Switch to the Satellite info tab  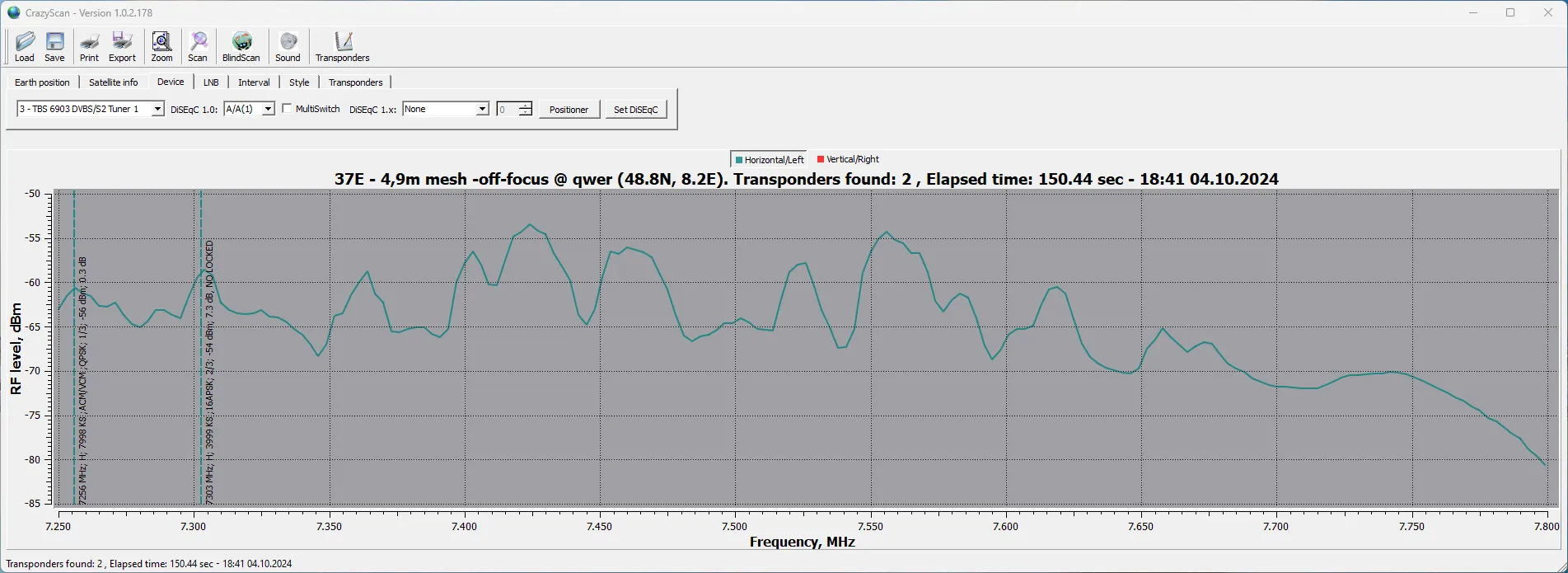click(x=114, y=82)
